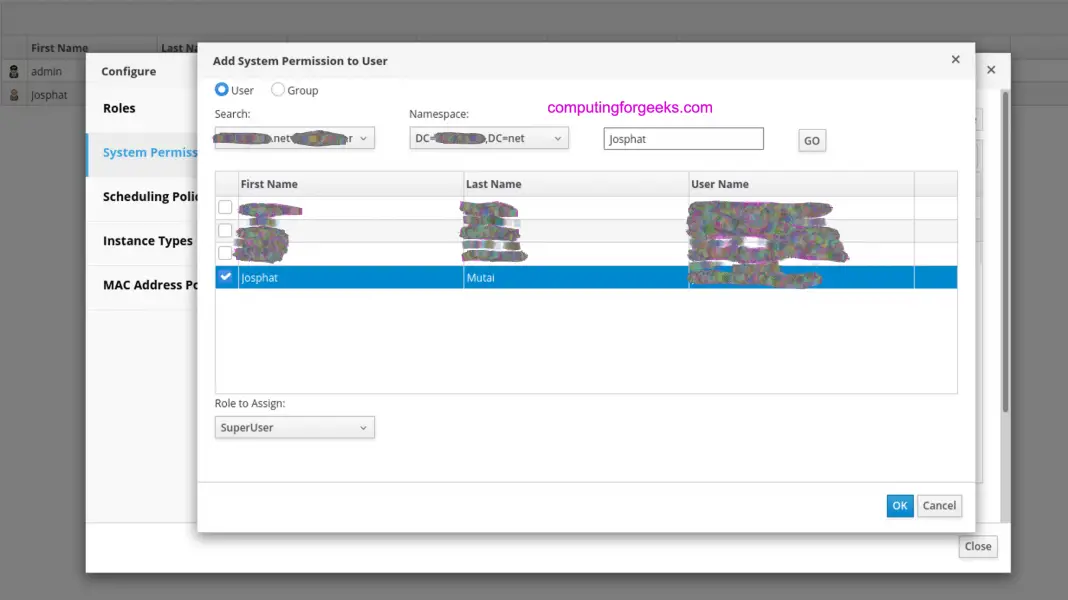
Task: Confirm permission assignment with OK
Action: pos(899,505)
